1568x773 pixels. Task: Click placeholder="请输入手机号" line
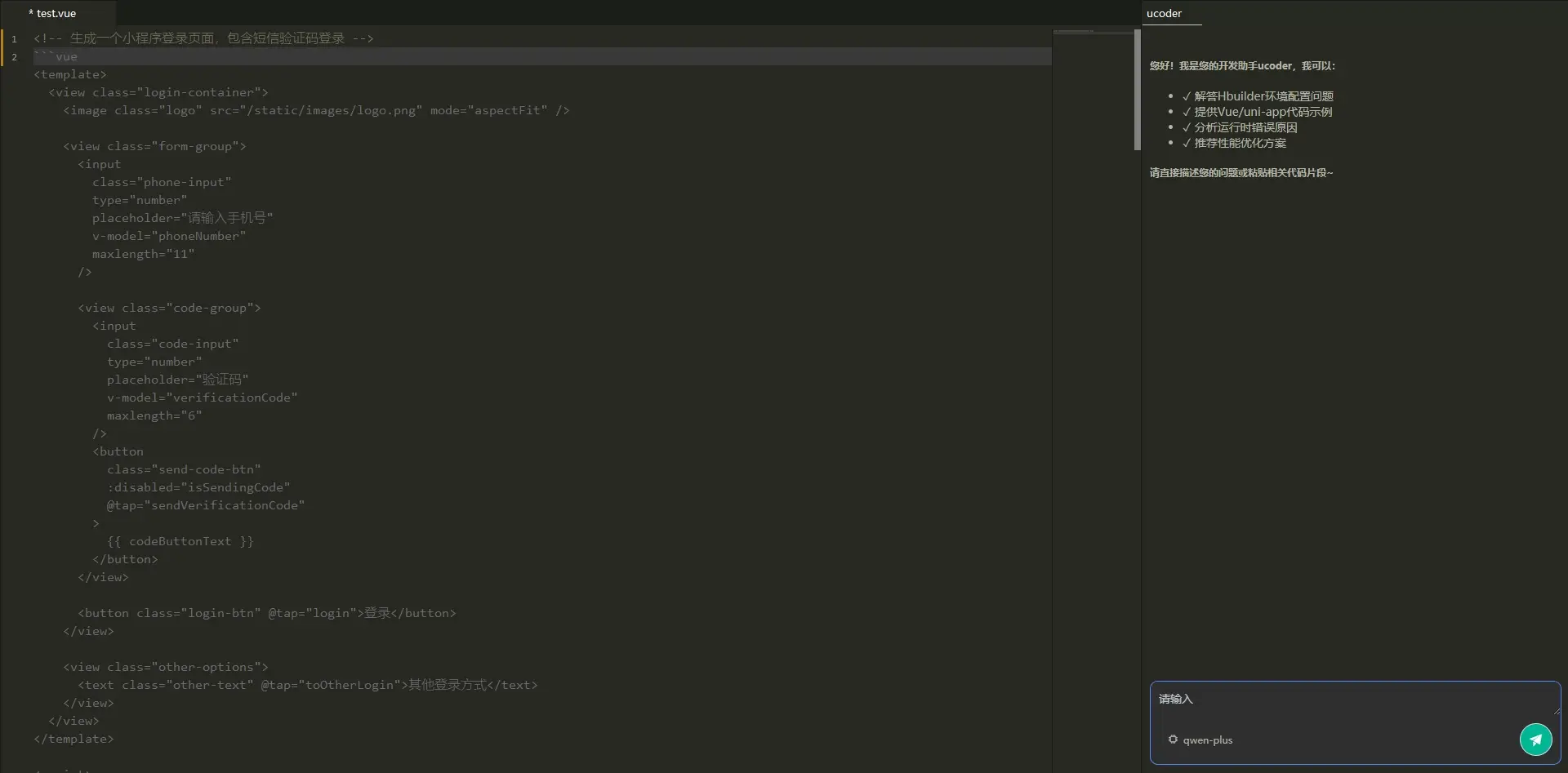tap(182, 218)
